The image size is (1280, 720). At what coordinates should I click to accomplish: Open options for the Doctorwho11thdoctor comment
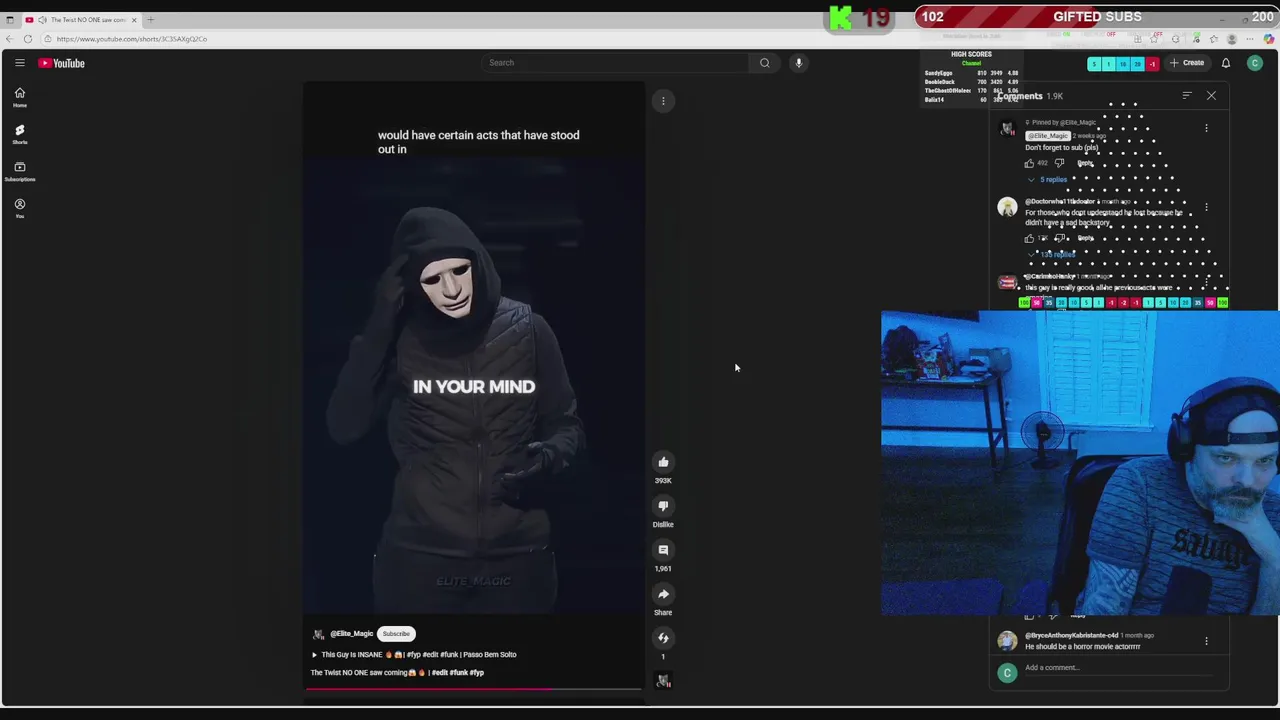1206,207
